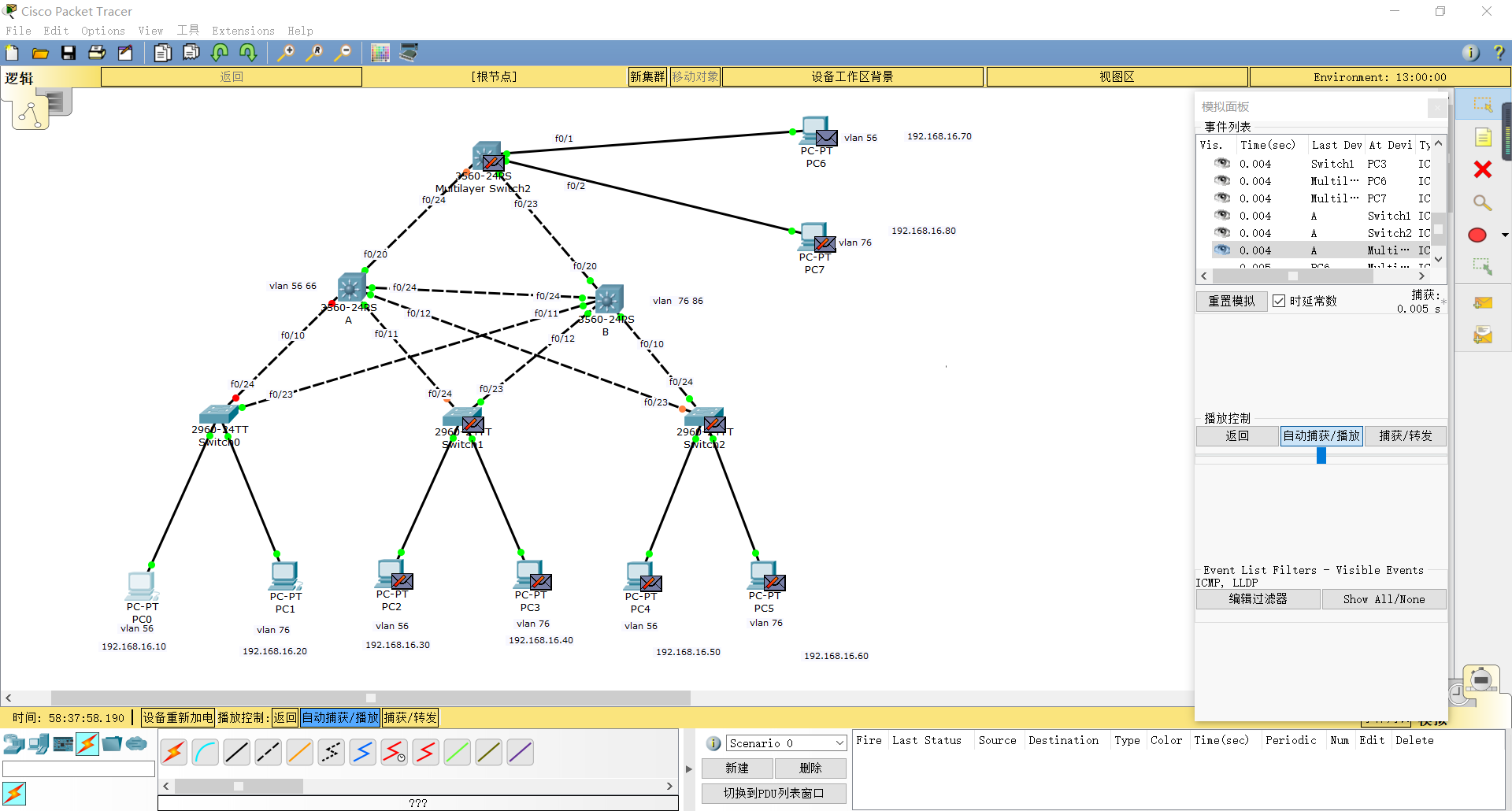This screenshot has width=1512, height=811.
Task: Activate the red X Delete tool
Action: 1483,169
